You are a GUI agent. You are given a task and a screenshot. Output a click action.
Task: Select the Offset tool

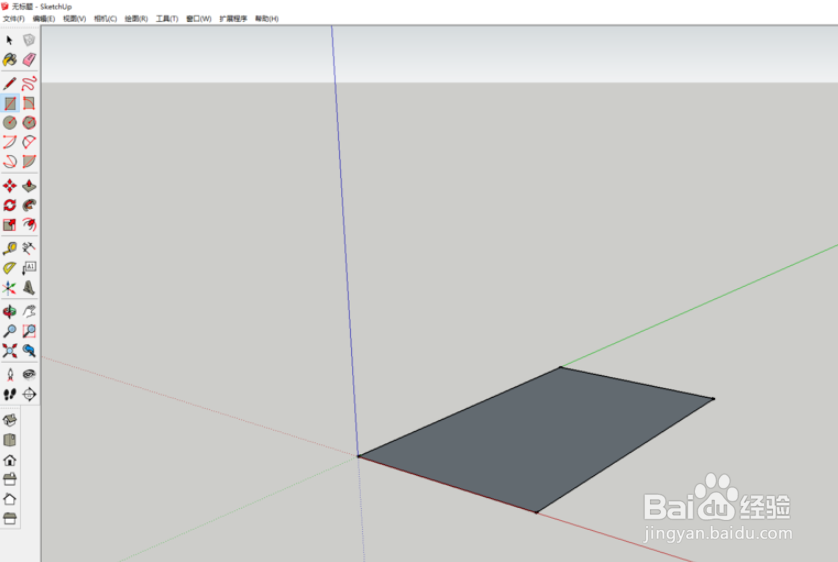click(x=29, y=224)
